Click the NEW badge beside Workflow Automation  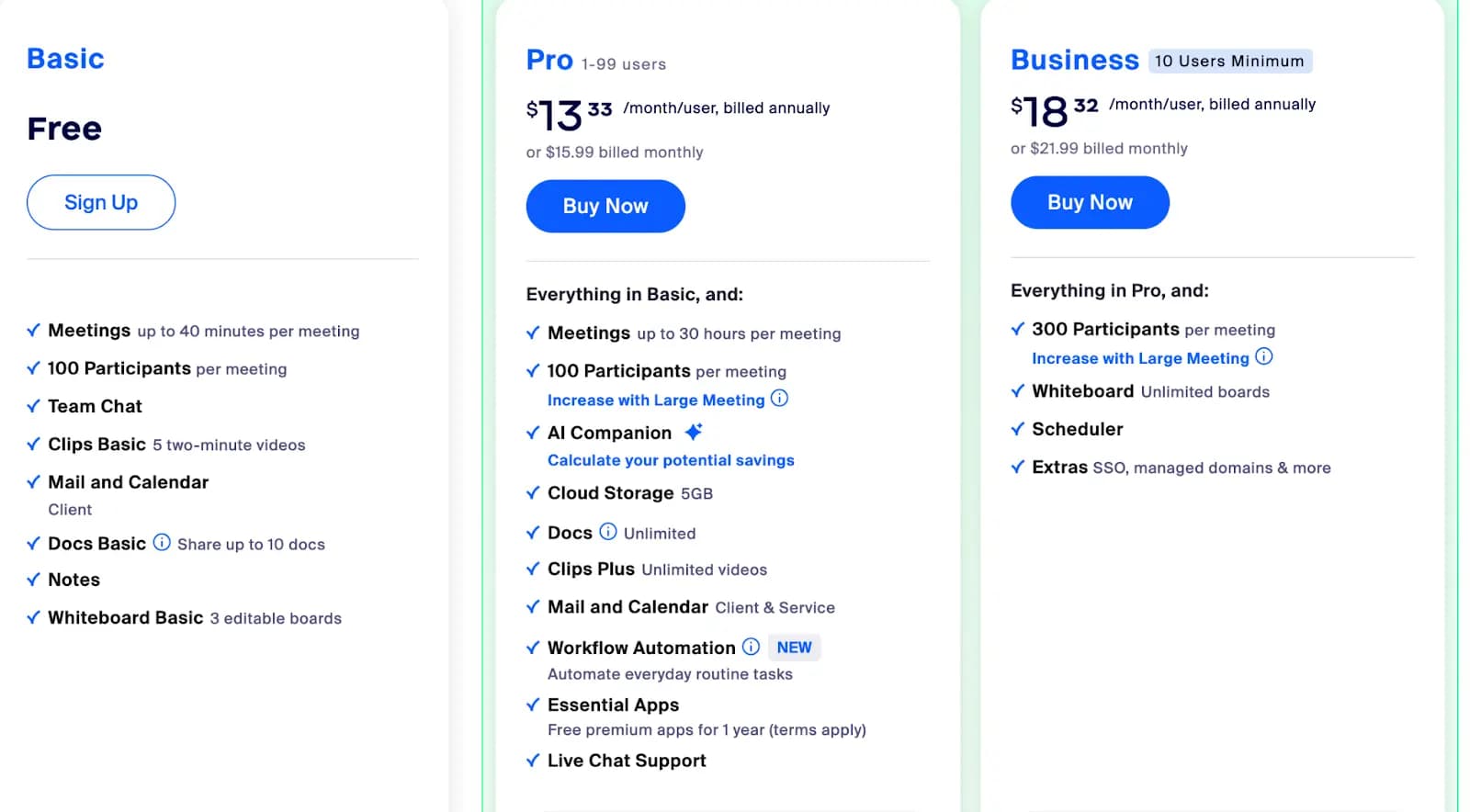coord(794,647)
